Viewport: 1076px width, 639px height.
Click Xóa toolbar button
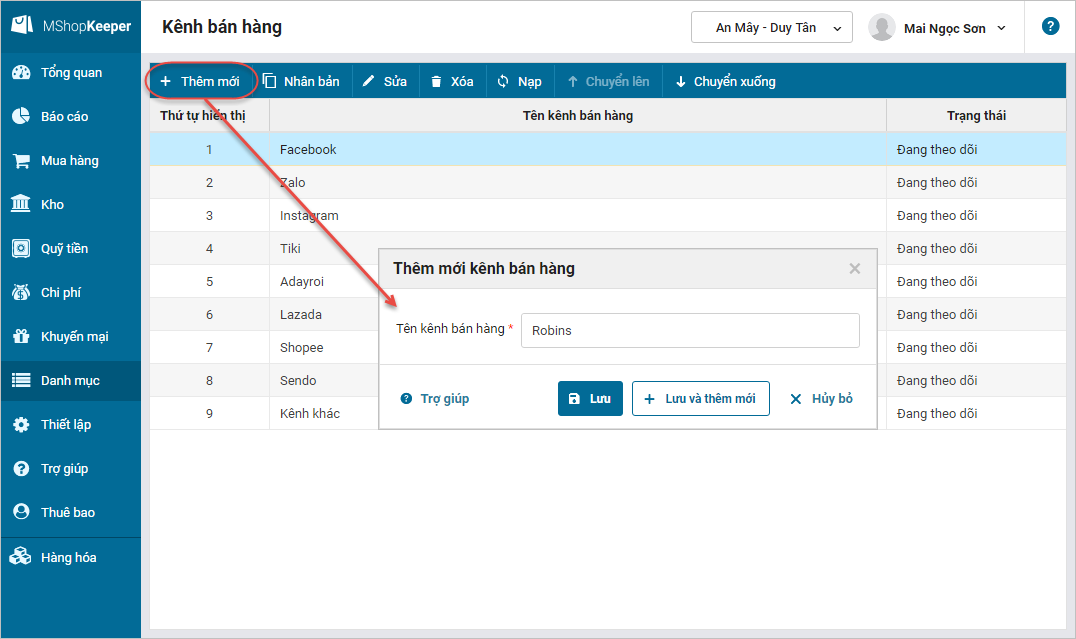click(452, 82)
